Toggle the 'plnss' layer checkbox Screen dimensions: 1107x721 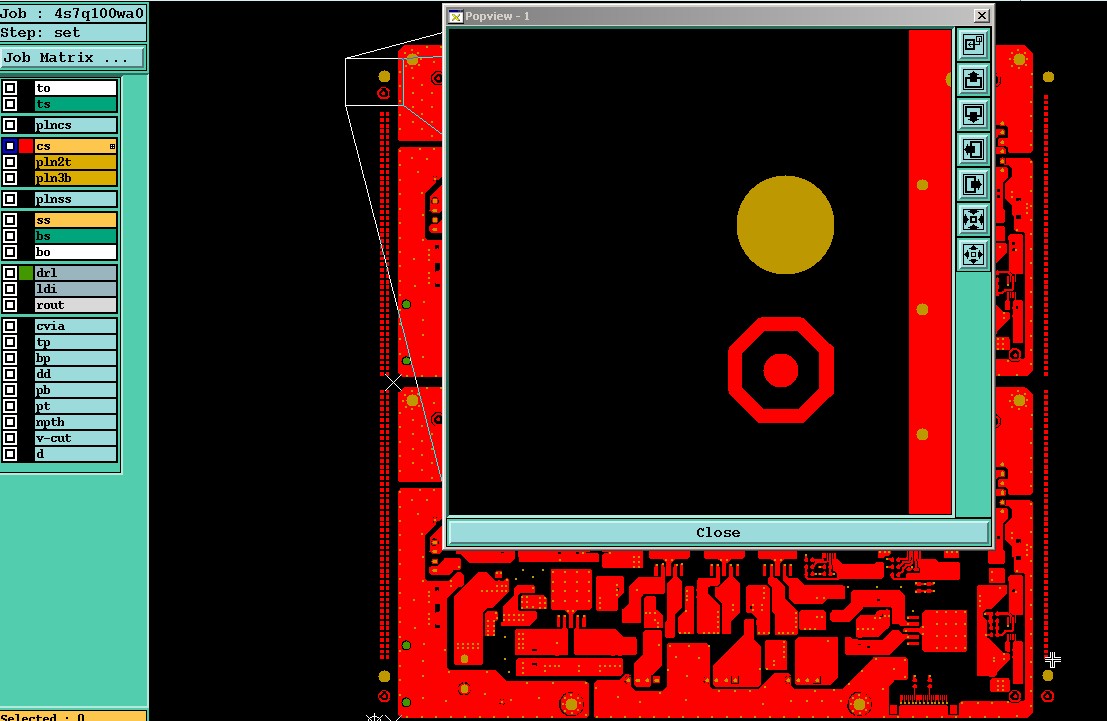coord(10,199)
